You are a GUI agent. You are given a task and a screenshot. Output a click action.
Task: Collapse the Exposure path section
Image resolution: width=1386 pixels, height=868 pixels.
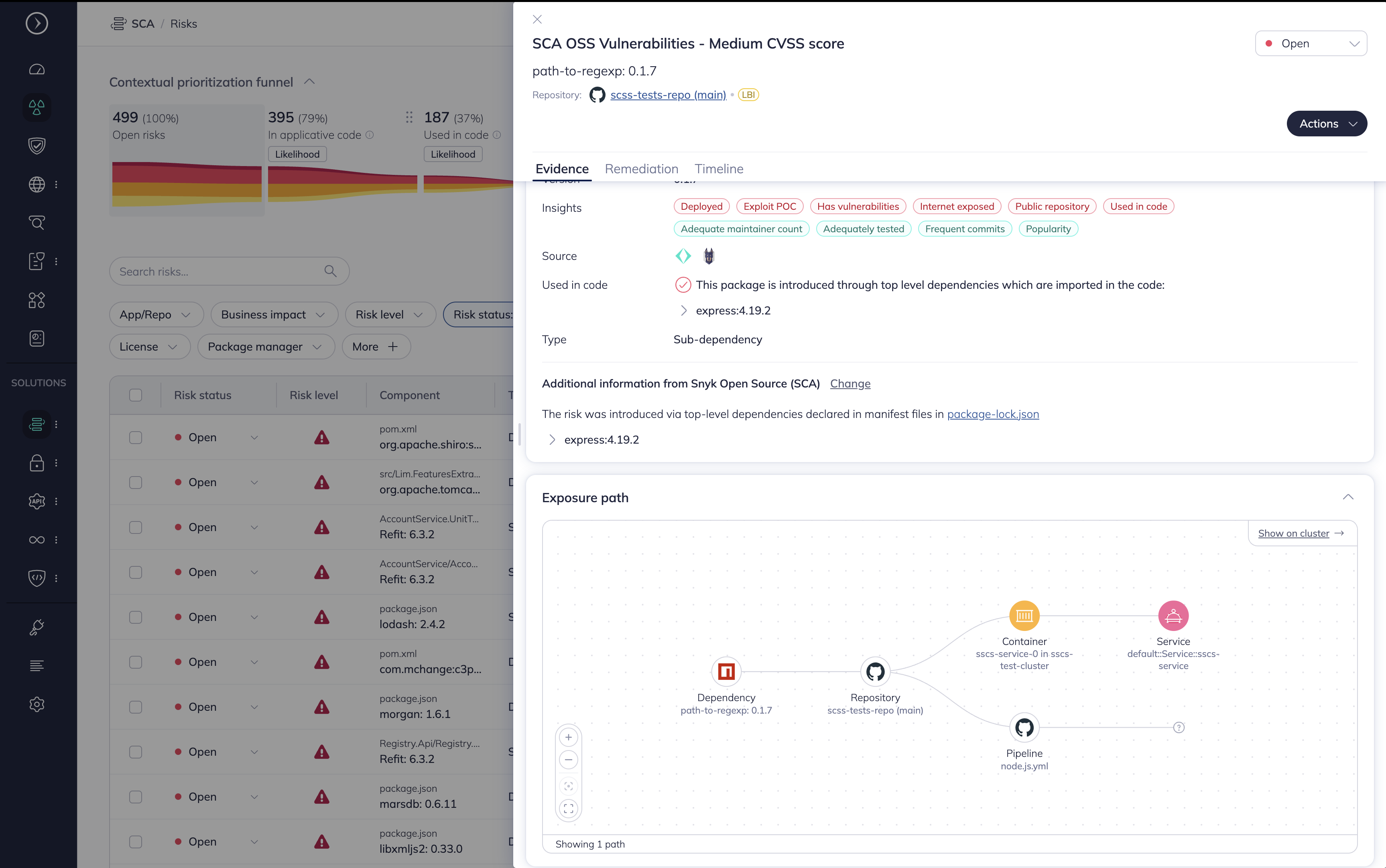(x=1347, y=497)
